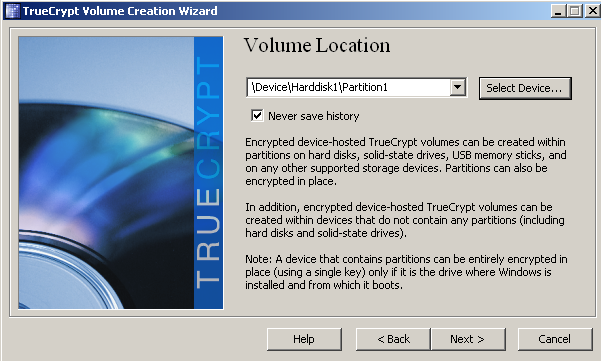Click the paragraph starting 'Encrypted device-hosted TrueCrypt'
The width and height of the screenshot is (601, 361).
point(406,161)
